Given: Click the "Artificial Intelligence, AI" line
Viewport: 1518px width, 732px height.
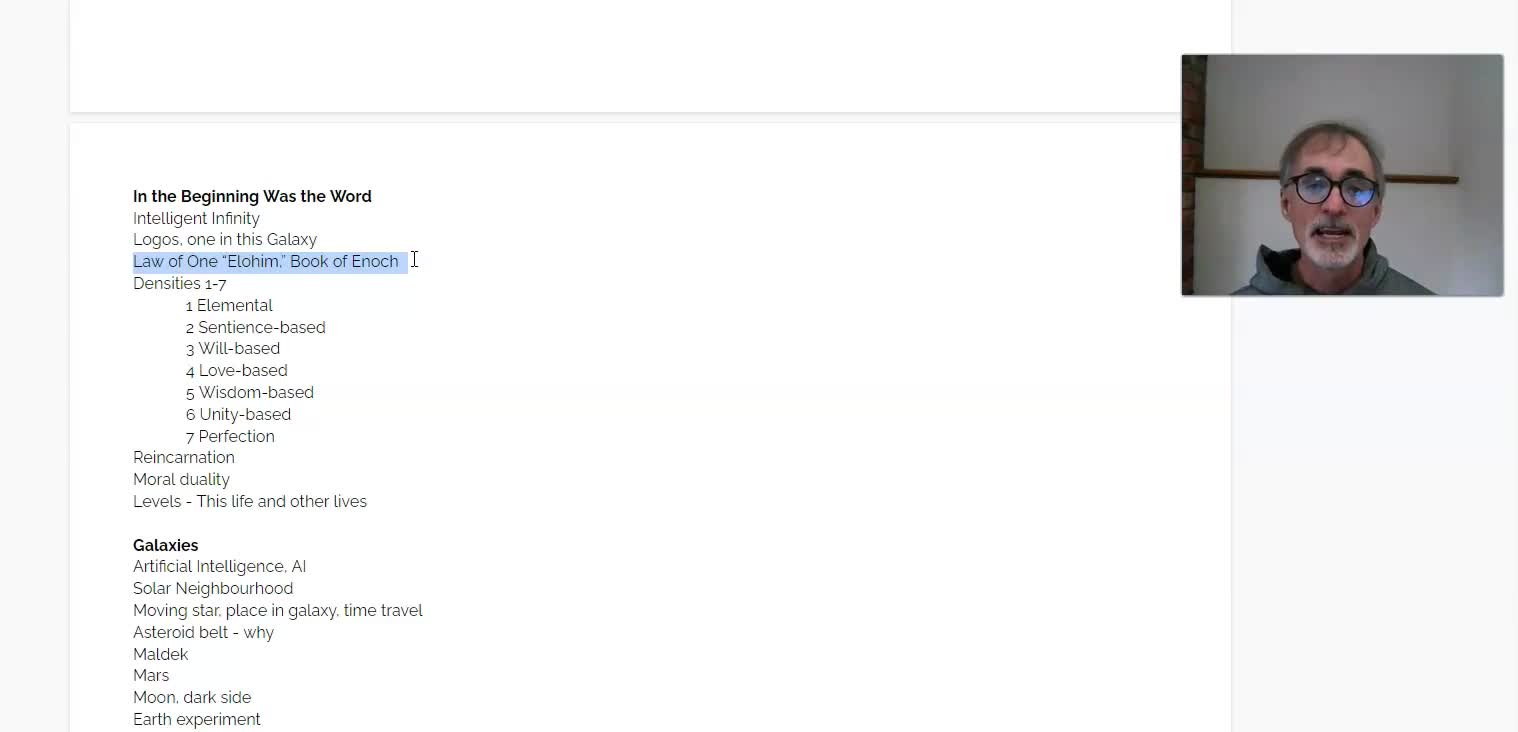Looking at the screenshot, I should point(219,567).
